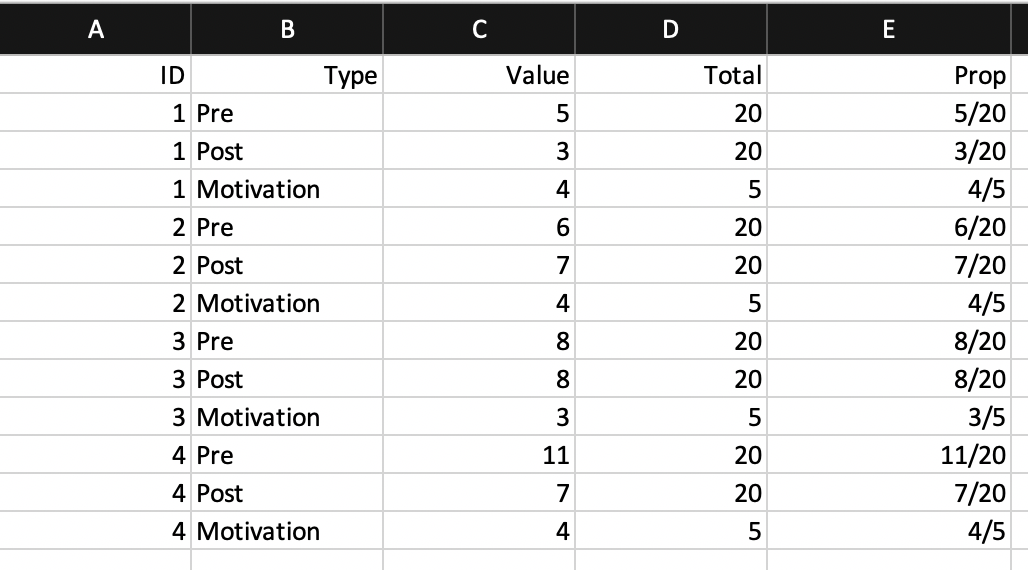Click the Type header cell
The width and height of the screenshot is (1028, 570).
[287, 75]
